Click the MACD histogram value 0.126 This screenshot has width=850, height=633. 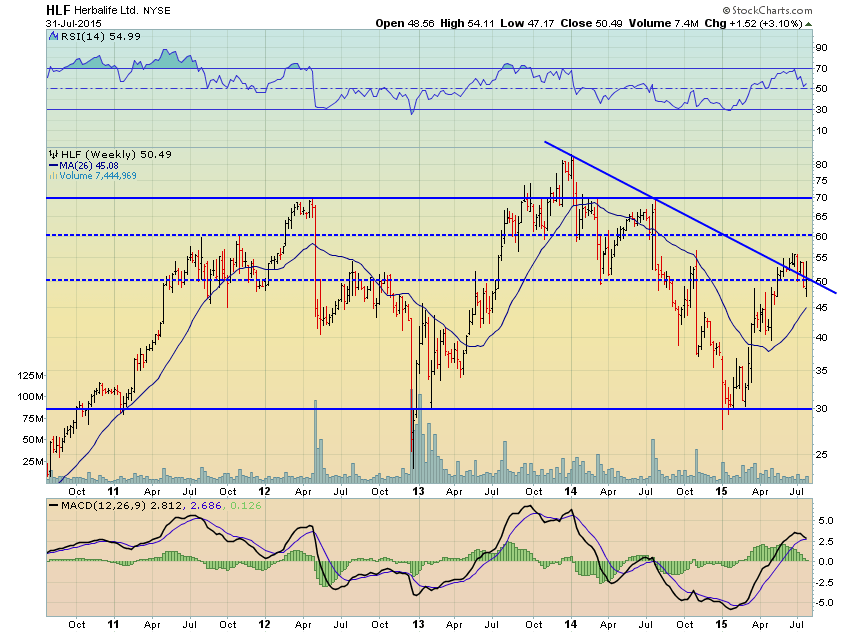coord(246,506)
